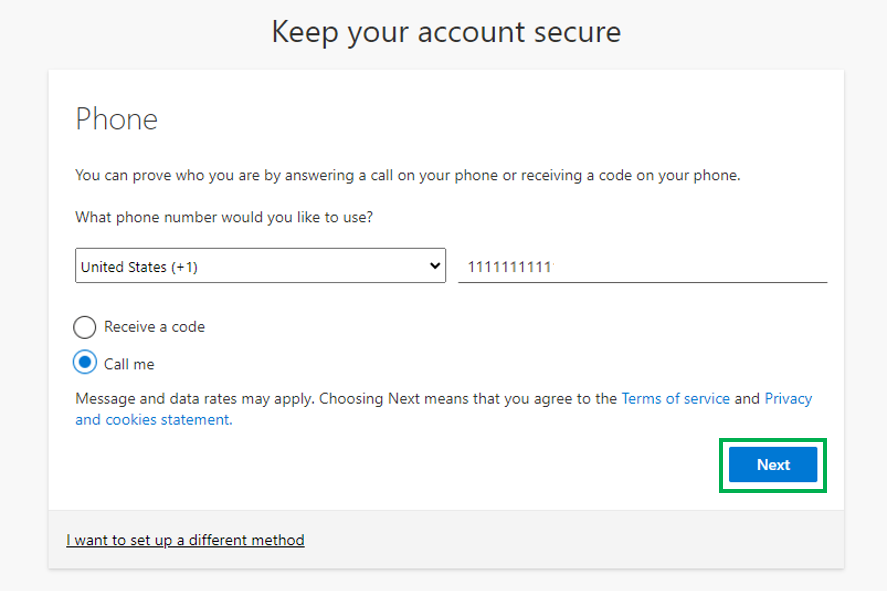Click the "Call me" label text
The image size is (887, 591).
(129, 365)
